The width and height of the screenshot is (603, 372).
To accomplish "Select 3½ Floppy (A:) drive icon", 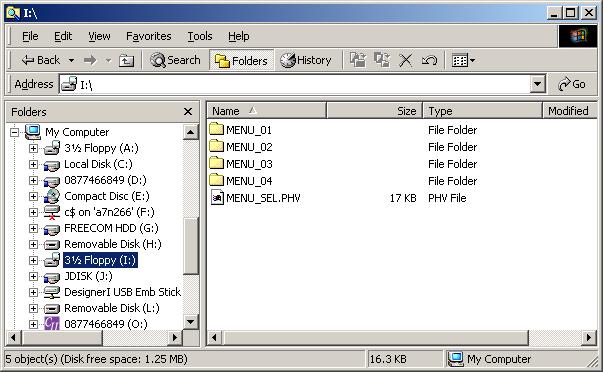I will (x=52, y=148).
